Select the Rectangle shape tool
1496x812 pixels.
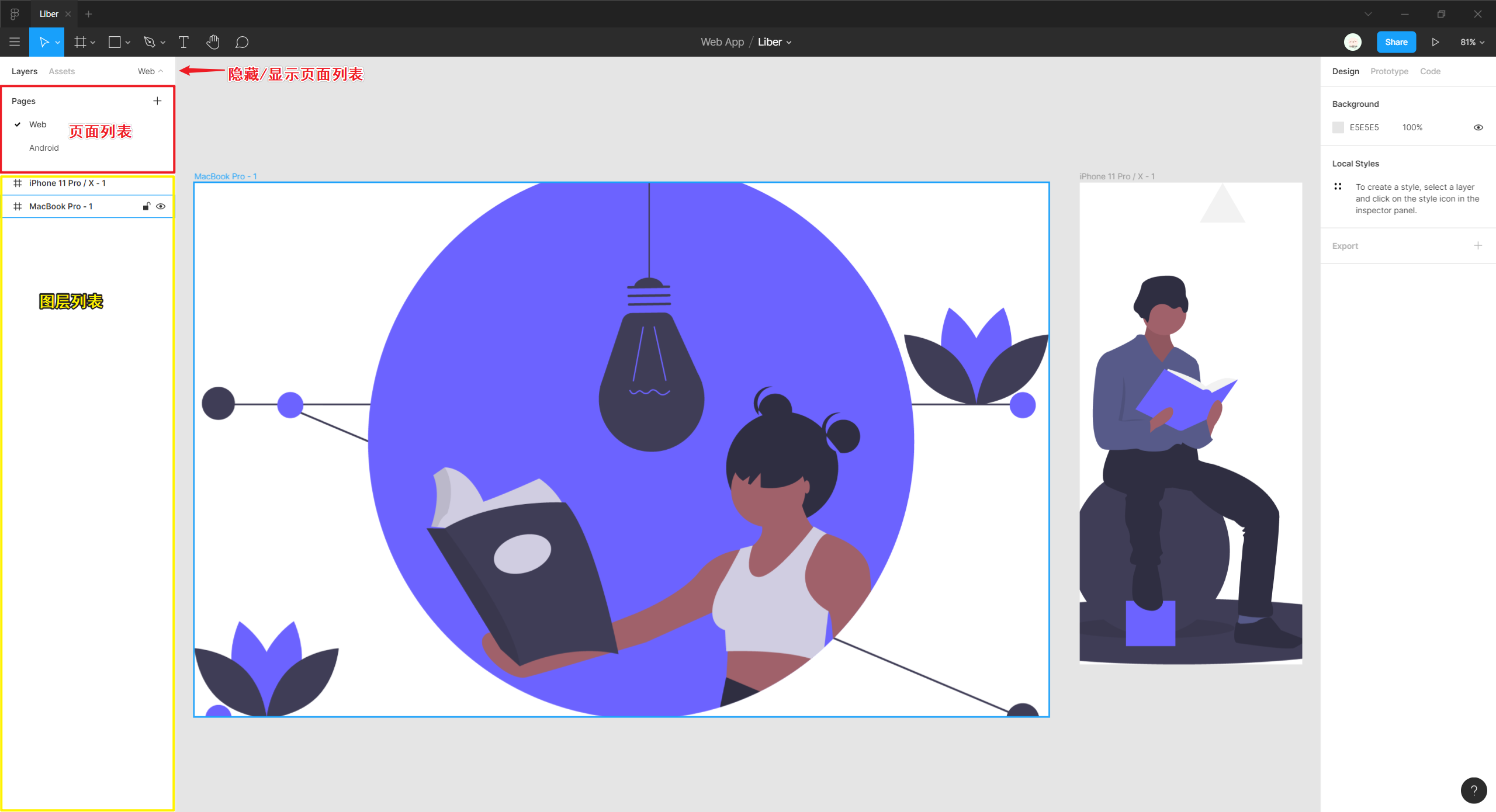coord(115,42)
